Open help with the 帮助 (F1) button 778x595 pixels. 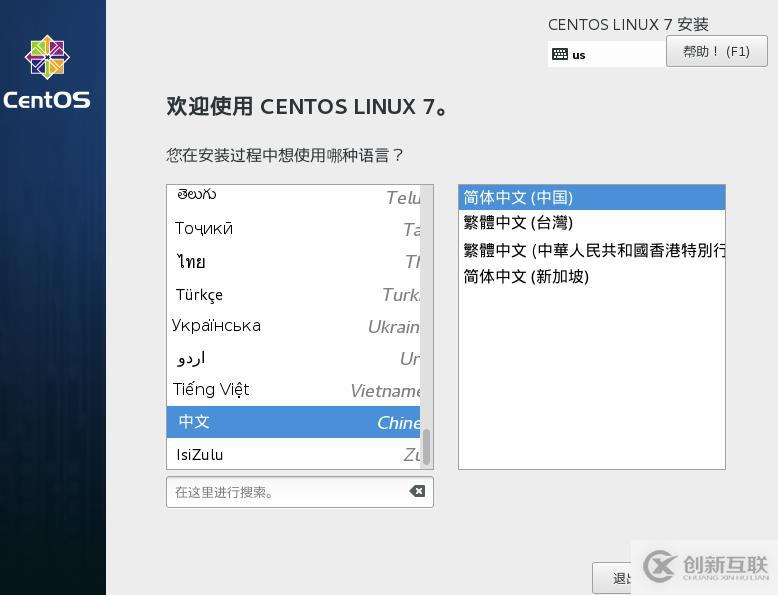716,51
